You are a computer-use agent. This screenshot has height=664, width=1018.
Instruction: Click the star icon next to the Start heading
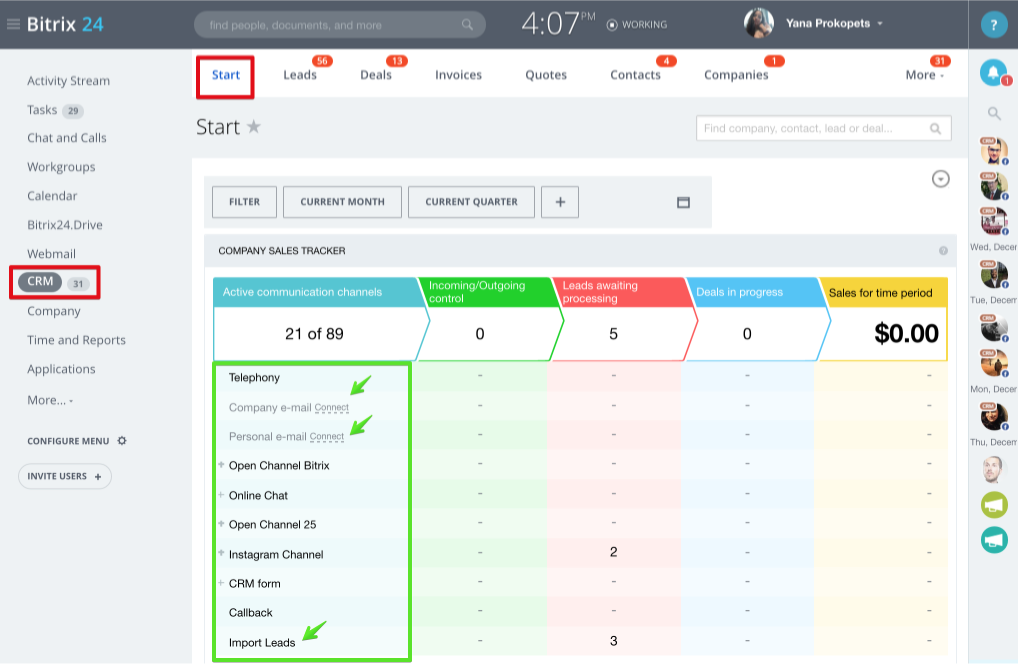[254, 126]
